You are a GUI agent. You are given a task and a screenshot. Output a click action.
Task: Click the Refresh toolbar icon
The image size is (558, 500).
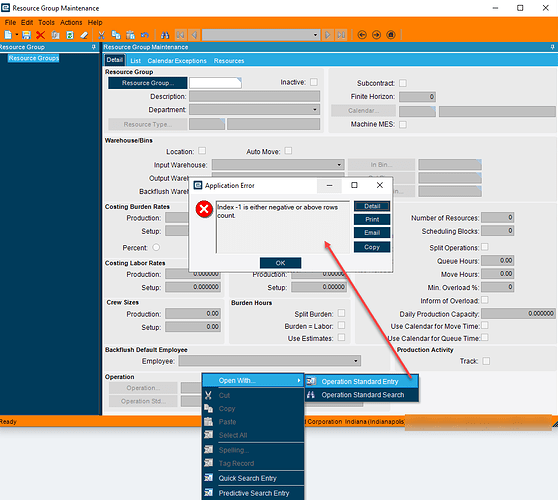pos(70,35)
